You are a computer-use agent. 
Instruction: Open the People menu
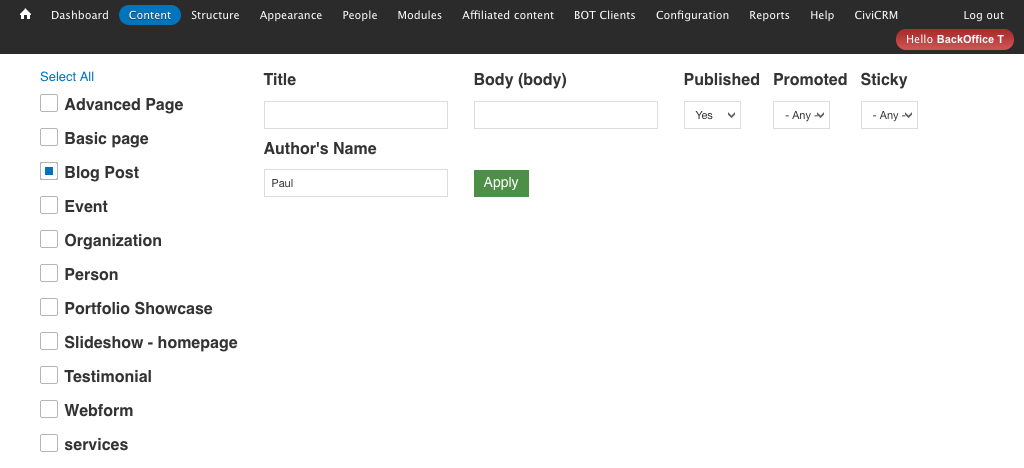pos(360,15)
